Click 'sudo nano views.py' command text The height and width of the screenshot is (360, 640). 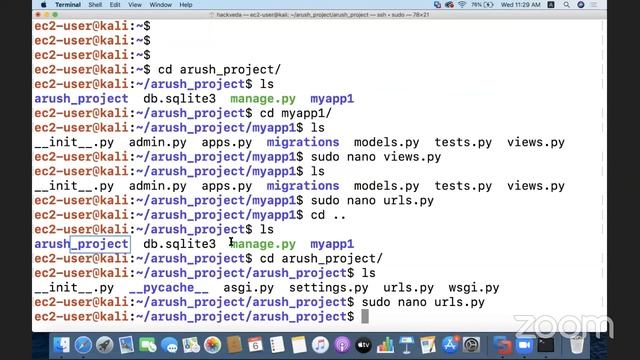[376, 157]
